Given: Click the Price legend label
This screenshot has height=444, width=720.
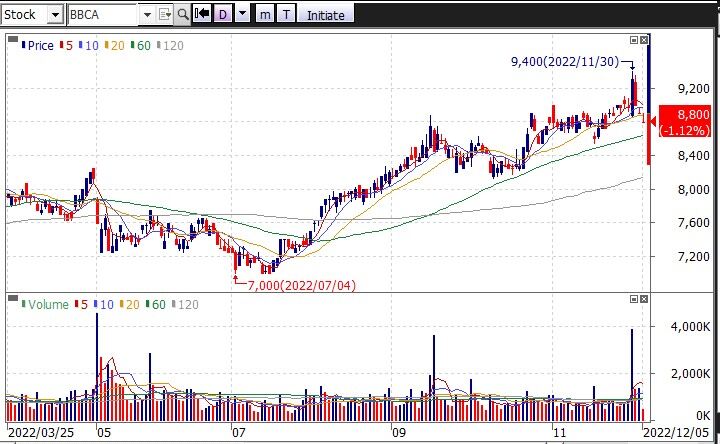Looking at the screenshot, I should pos(36,45).
